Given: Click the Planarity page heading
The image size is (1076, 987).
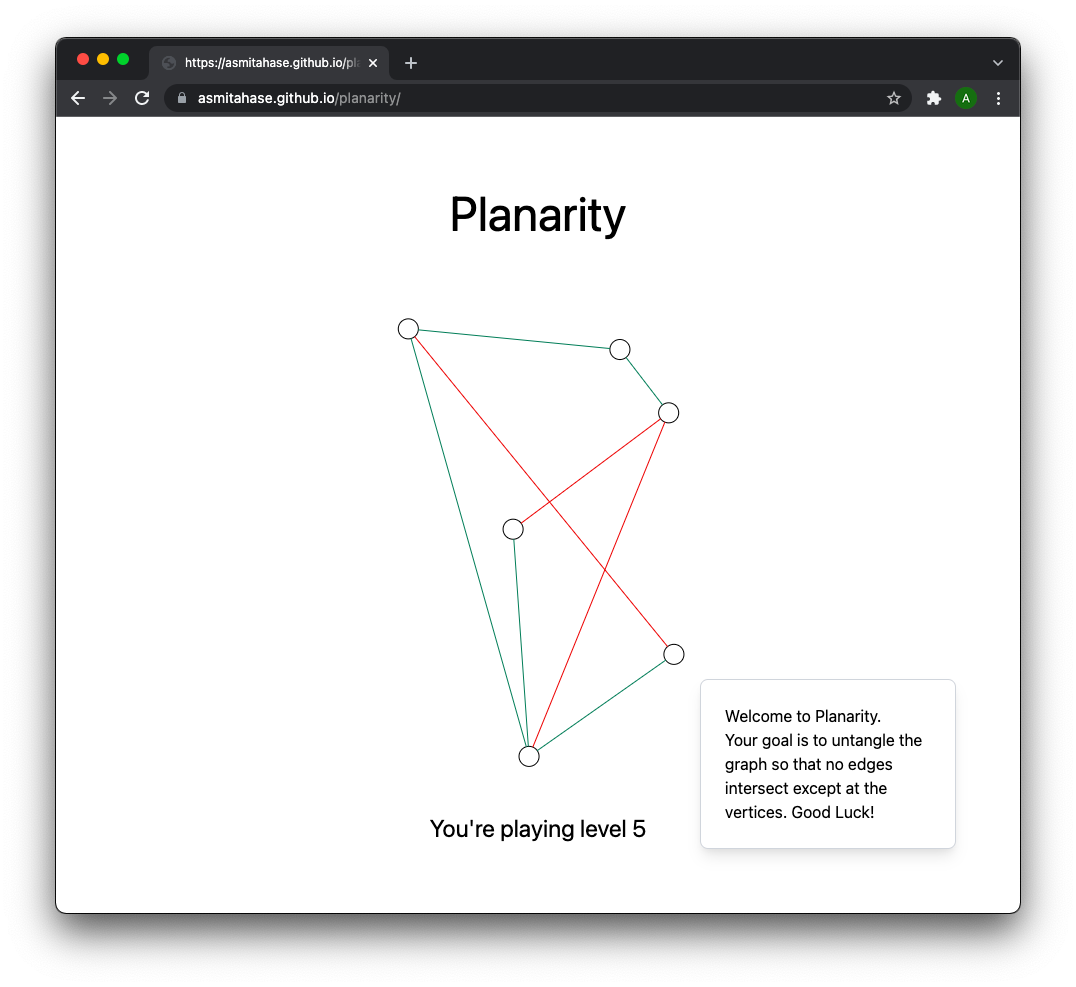Looking at the screenshot, I should click(537, 215).
